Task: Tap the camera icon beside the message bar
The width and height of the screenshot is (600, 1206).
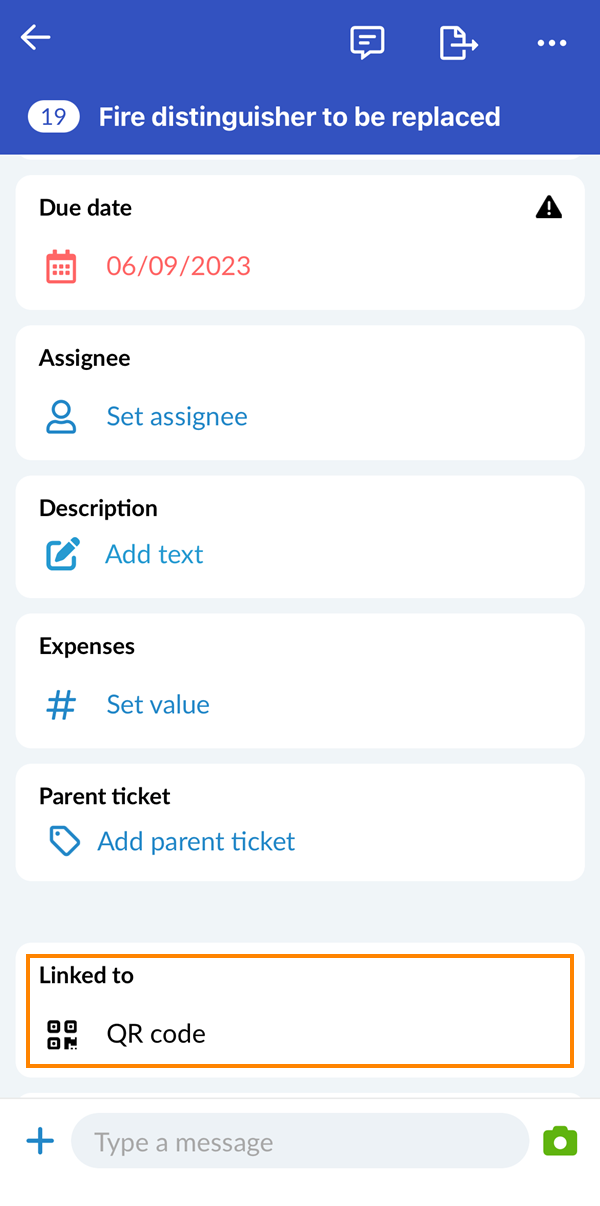Action: click(x=560, y=1140)
